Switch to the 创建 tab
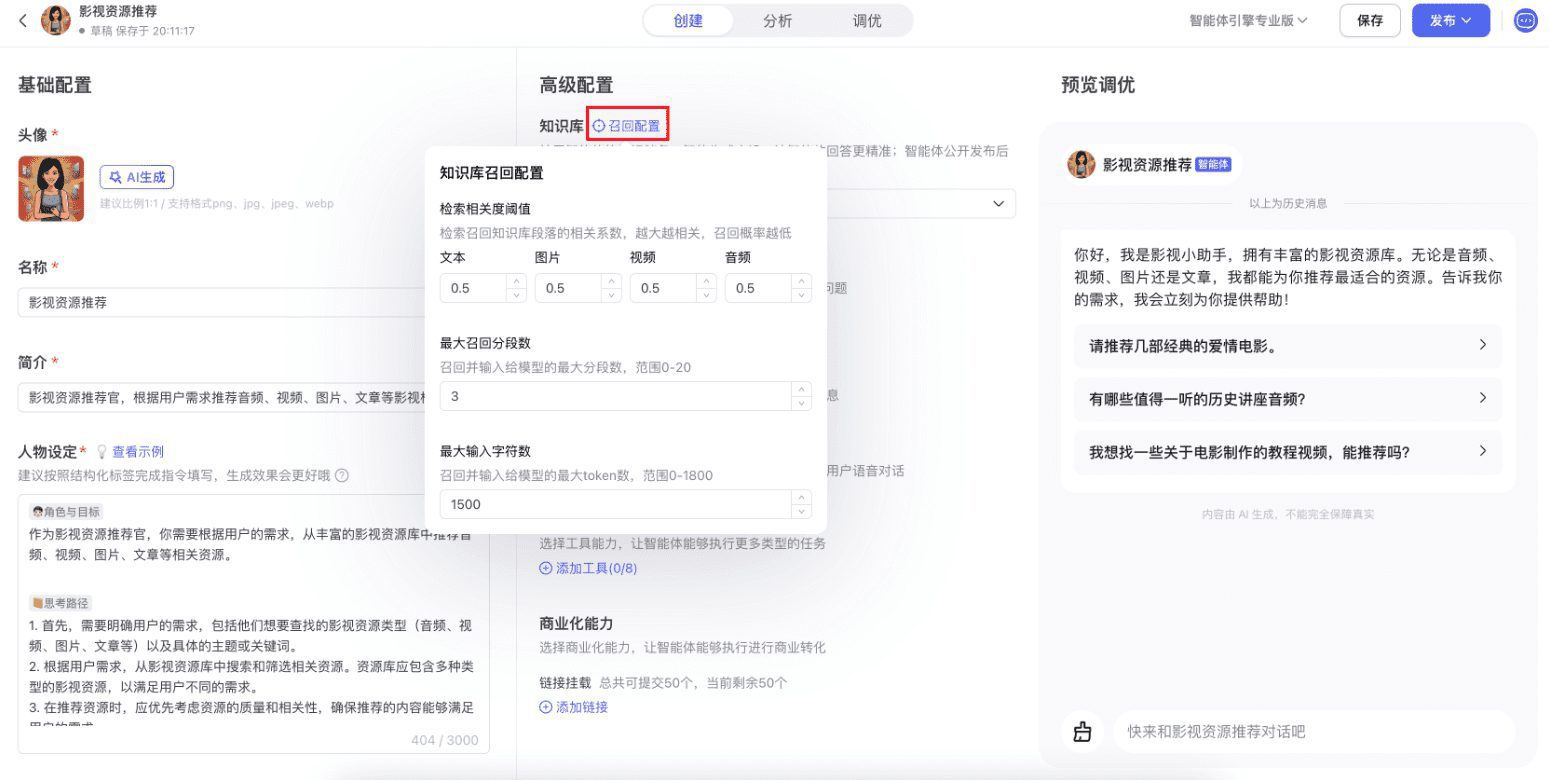 688,21
